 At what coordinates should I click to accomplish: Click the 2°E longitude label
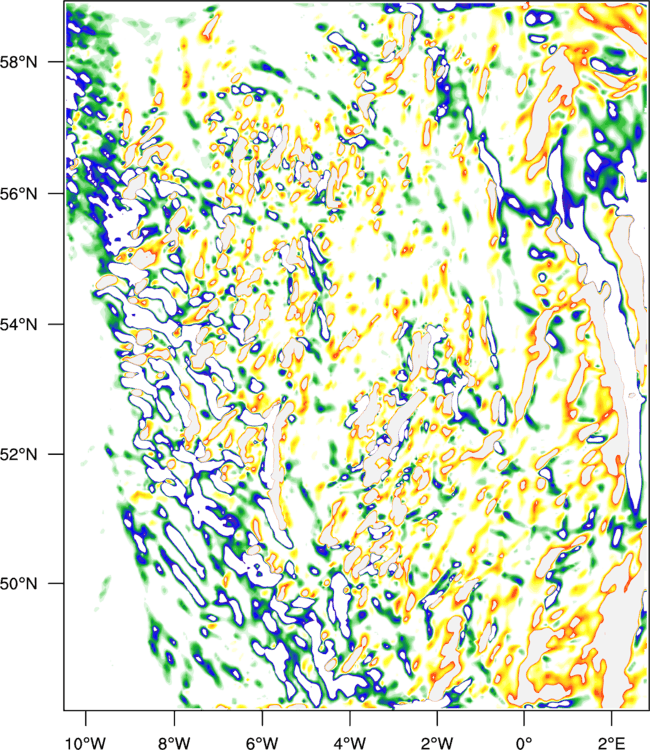point(612,743)
